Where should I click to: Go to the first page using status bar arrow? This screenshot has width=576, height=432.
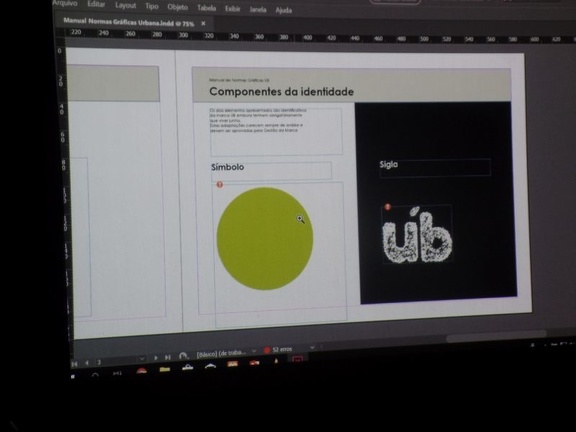[75, 364]
